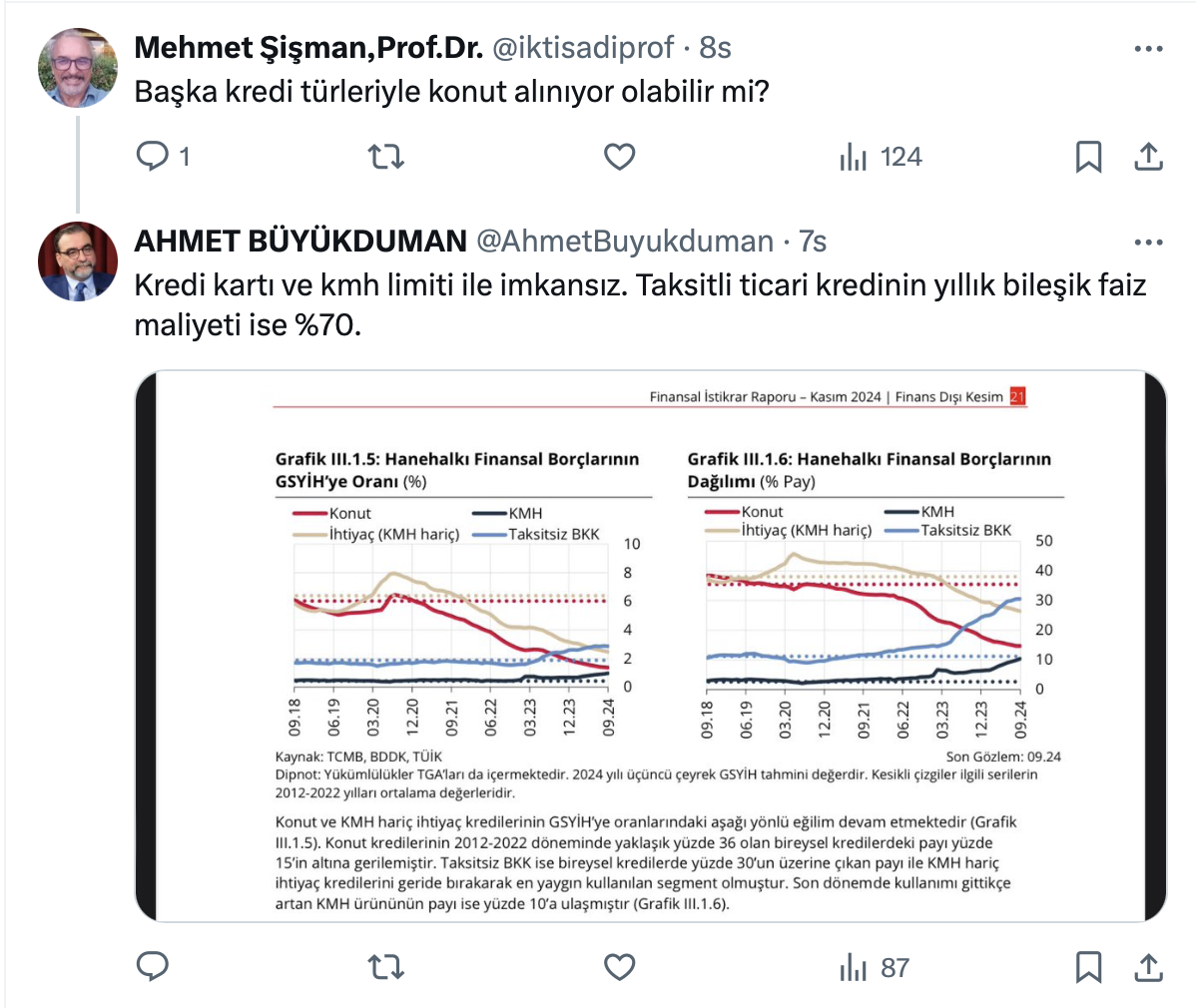
Task: Click the AHMET BÜYÜKDUMAN display name
Action: (x=300, y=242)
